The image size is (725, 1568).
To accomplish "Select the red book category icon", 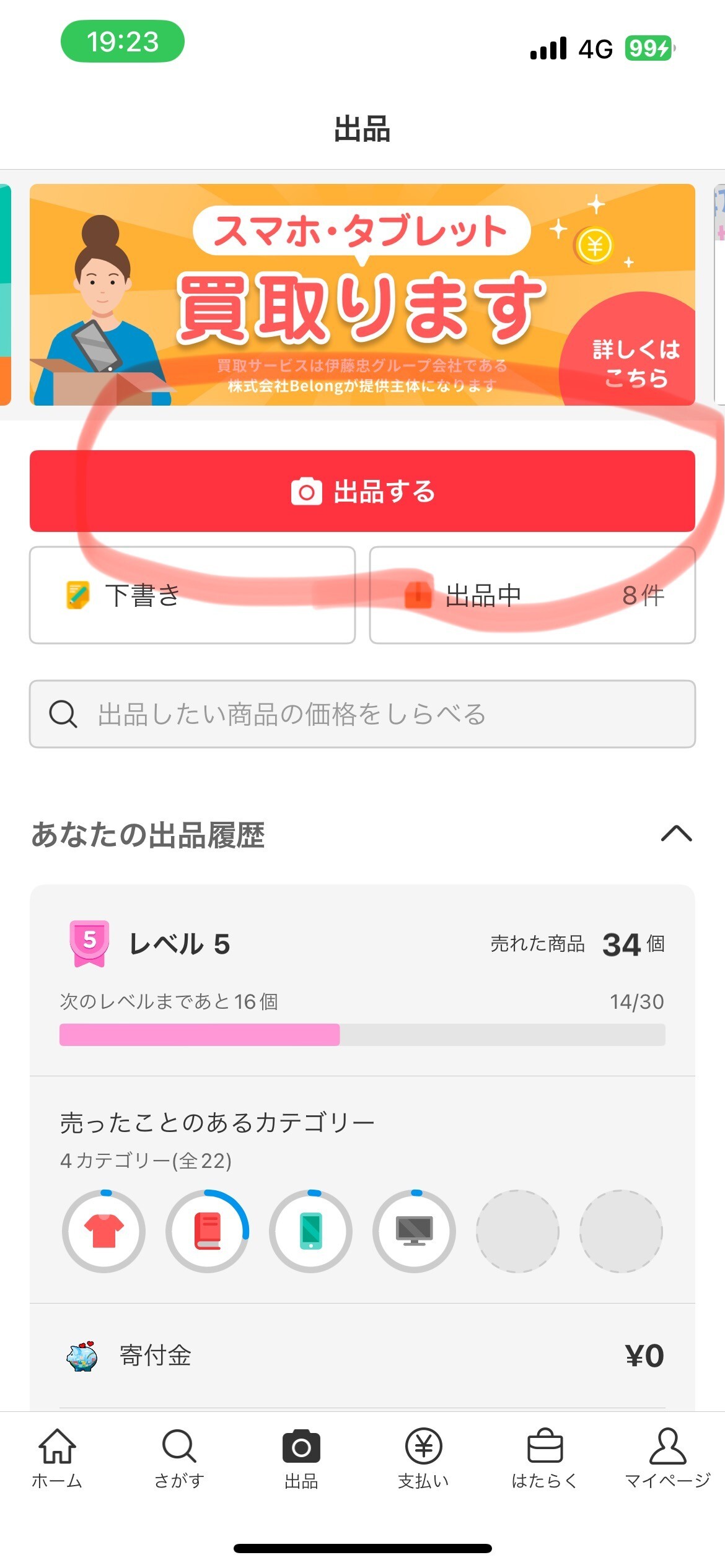I will [x=207, y=1230].
